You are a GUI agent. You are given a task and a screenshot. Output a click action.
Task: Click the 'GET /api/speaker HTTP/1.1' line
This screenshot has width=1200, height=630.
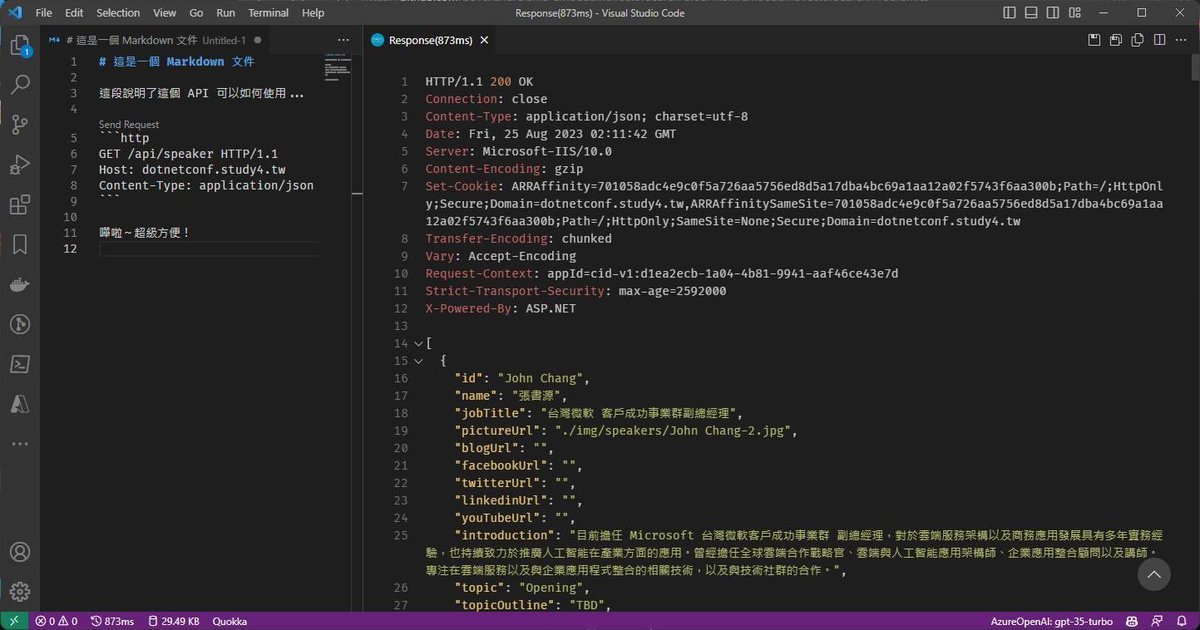pyautogui.click(x=188, y=154)
